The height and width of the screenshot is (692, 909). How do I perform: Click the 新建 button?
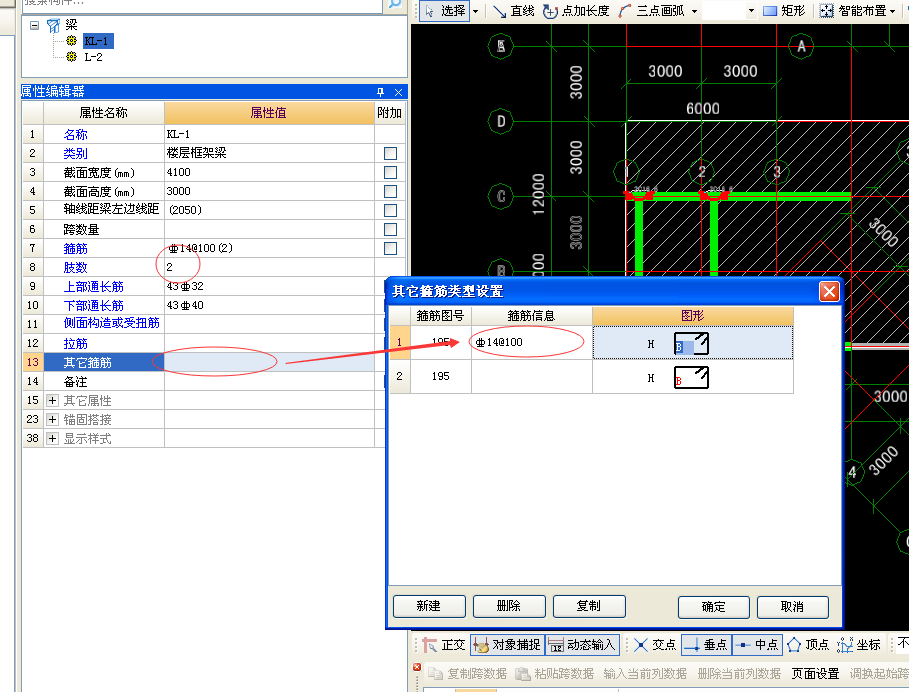(x=429, y=606)
